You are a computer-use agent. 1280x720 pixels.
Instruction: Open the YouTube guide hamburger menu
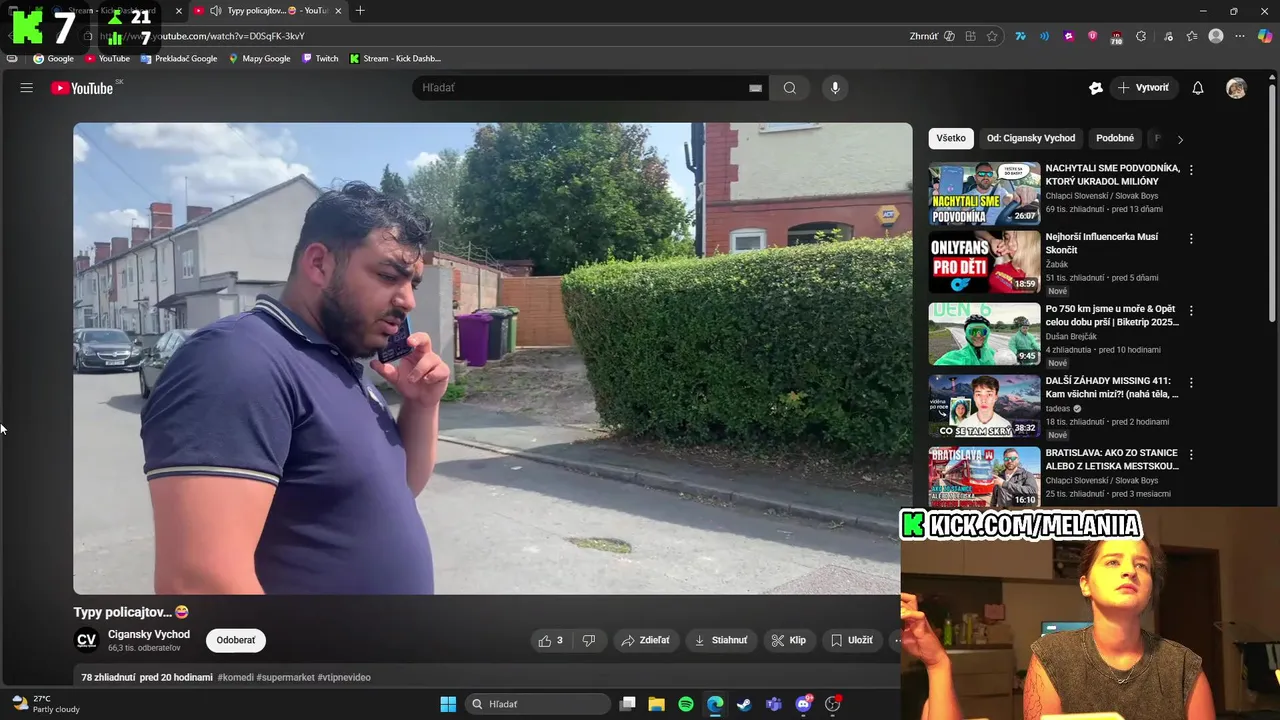27,88
